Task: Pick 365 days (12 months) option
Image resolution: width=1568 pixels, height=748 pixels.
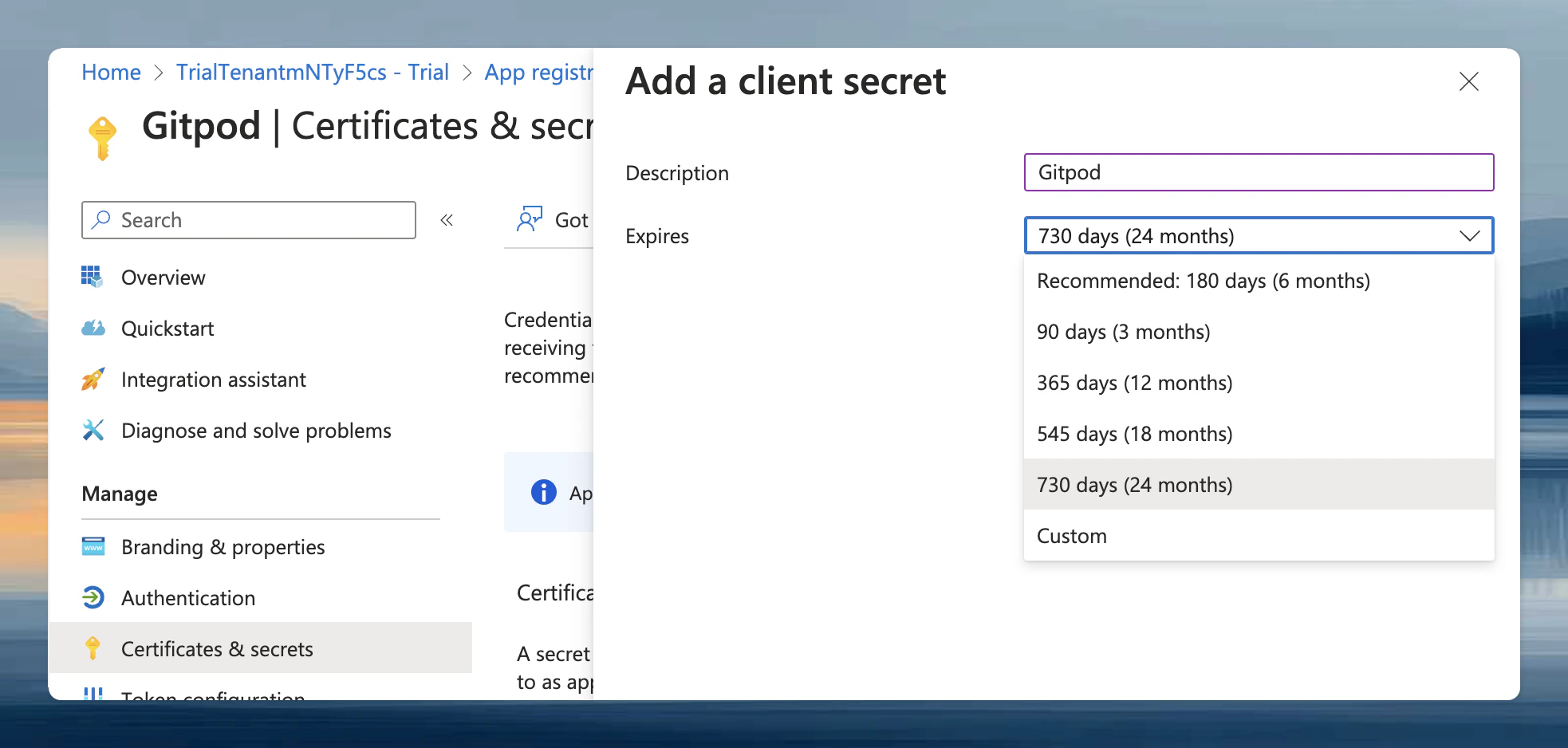Action: [1259, 383]
